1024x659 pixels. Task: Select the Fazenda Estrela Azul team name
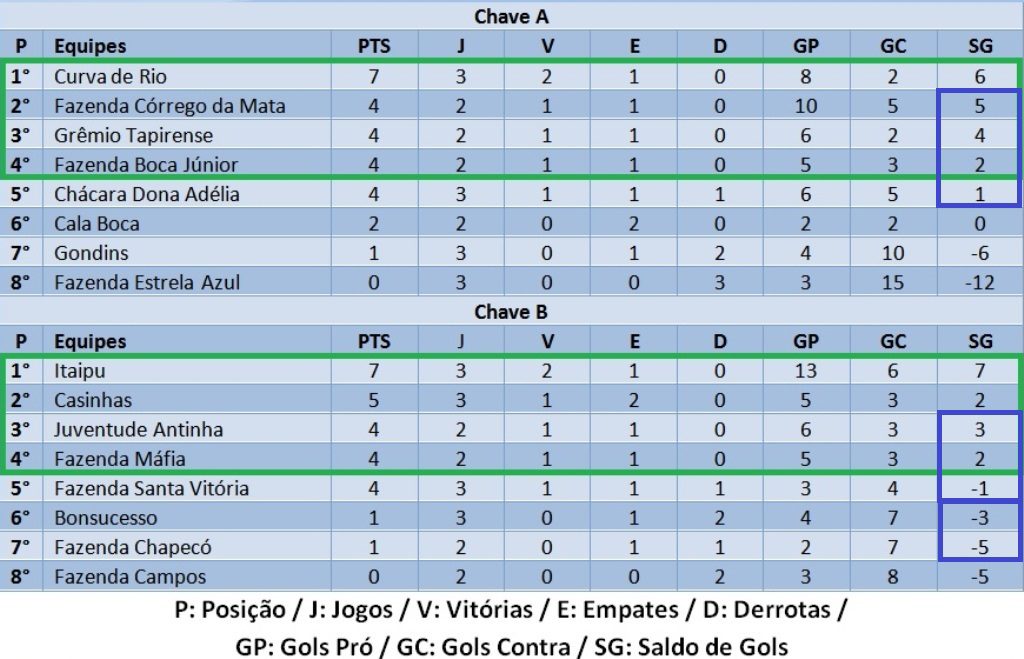[147, 282]
